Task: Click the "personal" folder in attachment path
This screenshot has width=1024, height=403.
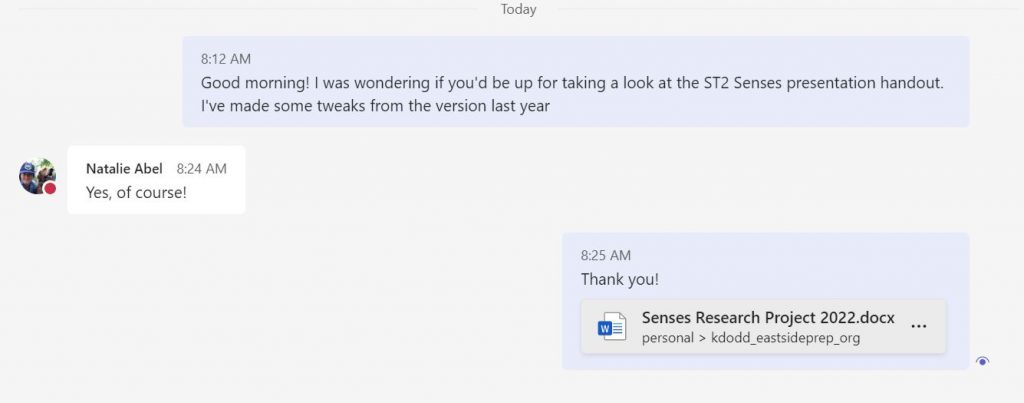Action: 667,338
